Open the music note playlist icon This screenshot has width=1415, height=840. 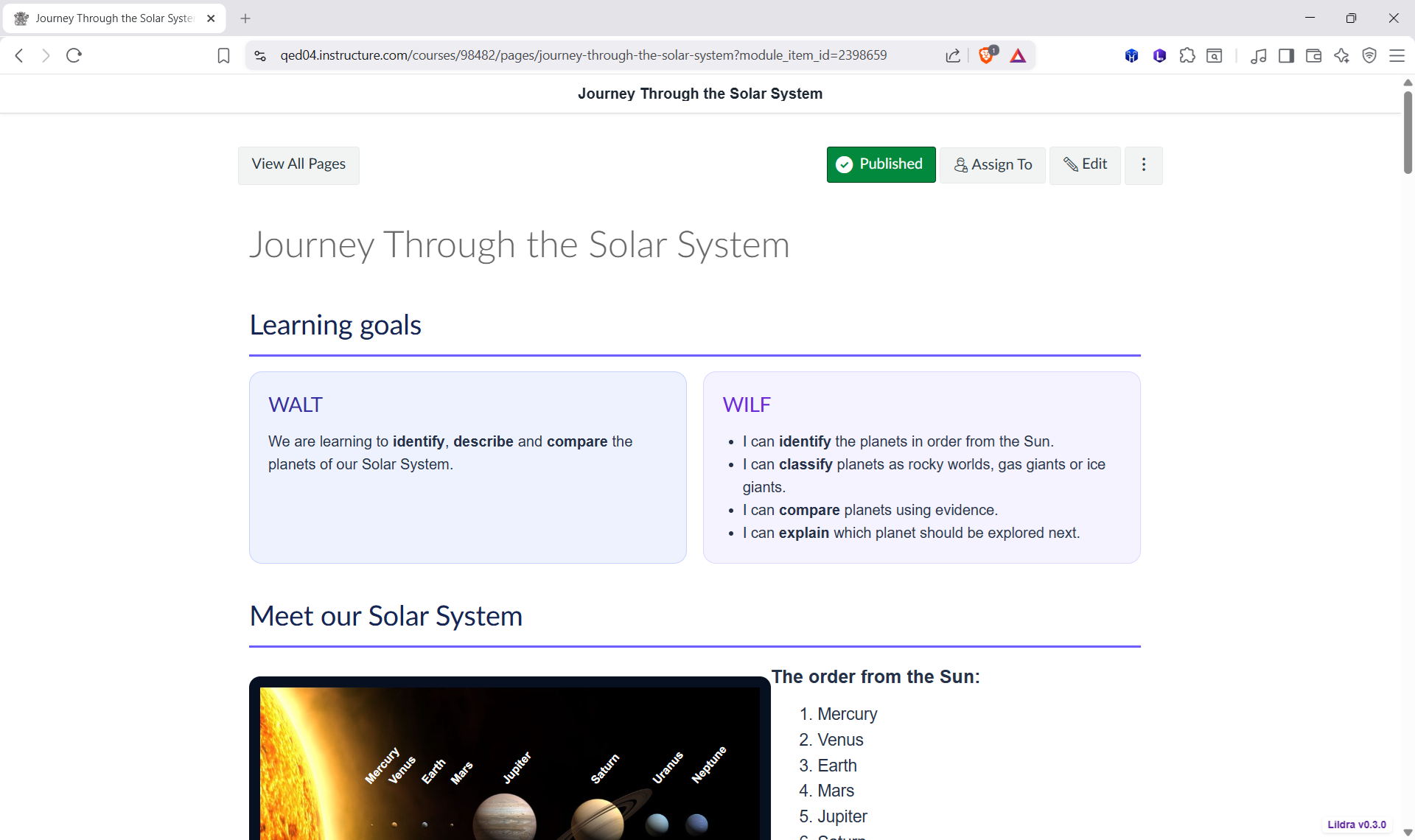[x=1258, y=55]
